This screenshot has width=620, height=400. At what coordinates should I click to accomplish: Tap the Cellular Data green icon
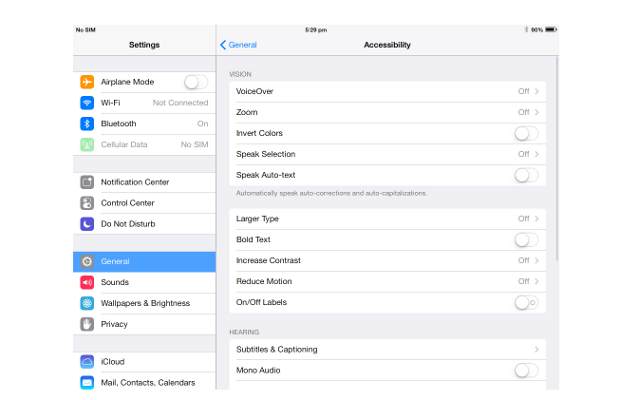[x=87, y=145]
